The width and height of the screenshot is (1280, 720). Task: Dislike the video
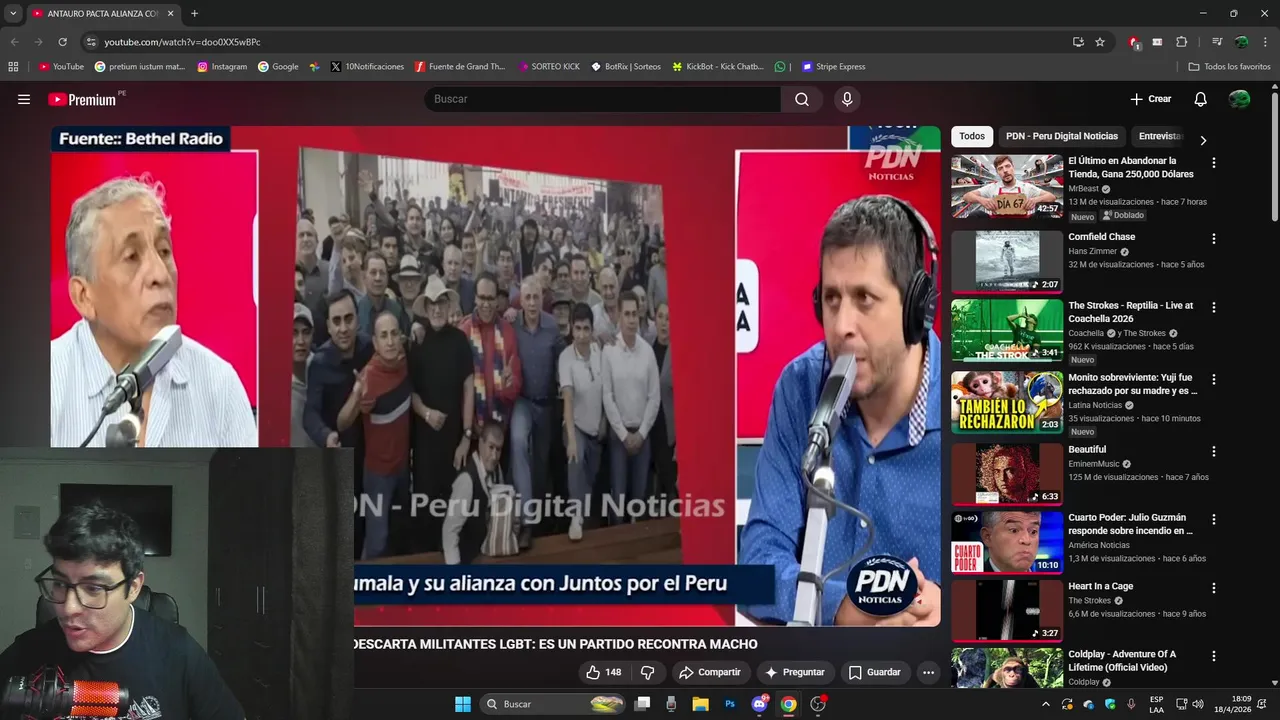click(647, 672)
